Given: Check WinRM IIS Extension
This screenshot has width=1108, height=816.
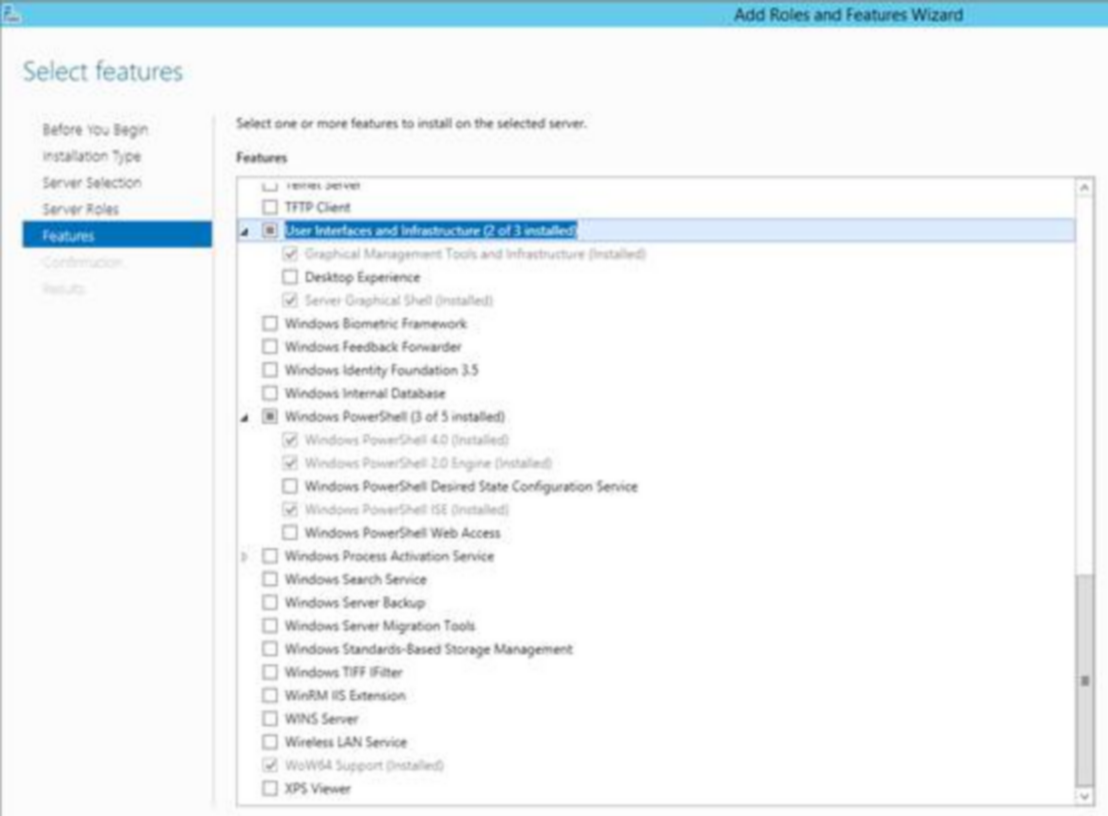Looking at the screenshot, I should click(270, 695).
